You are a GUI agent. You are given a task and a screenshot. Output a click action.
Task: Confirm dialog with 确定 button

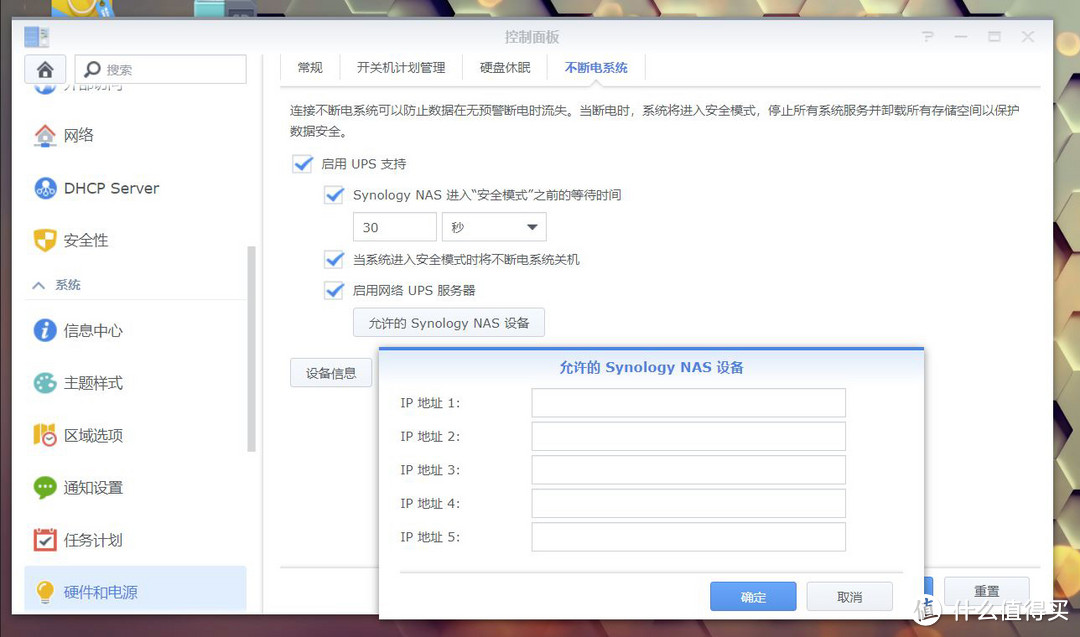pyautogui.click(x=753, y=596)
